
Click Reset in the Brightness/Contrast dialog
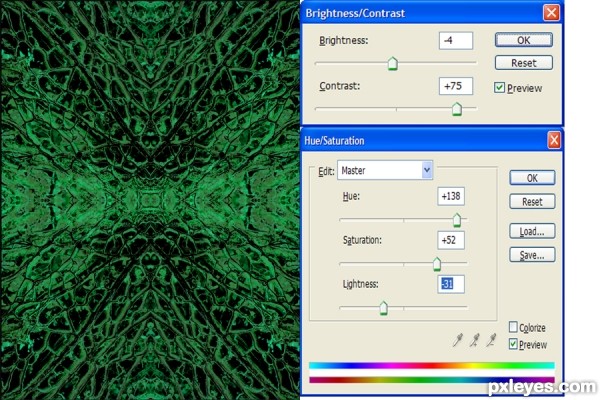click(523, 63)
